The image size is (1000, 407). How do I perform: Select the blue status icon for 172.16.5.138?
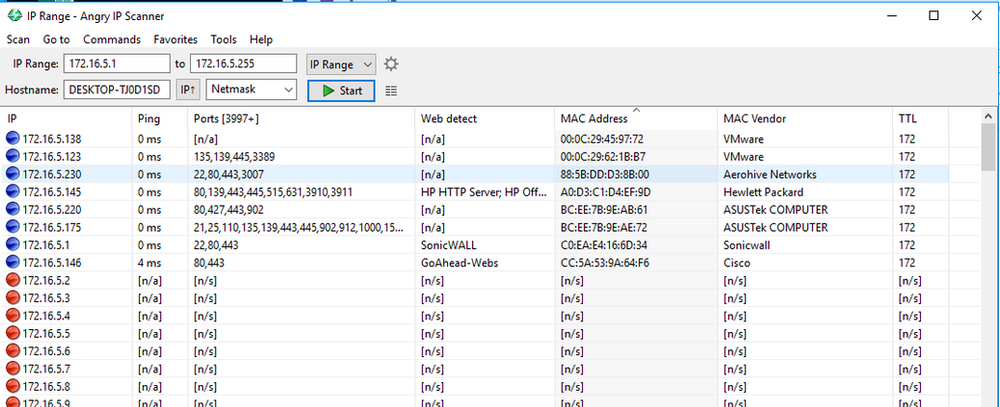click(13, 139)
